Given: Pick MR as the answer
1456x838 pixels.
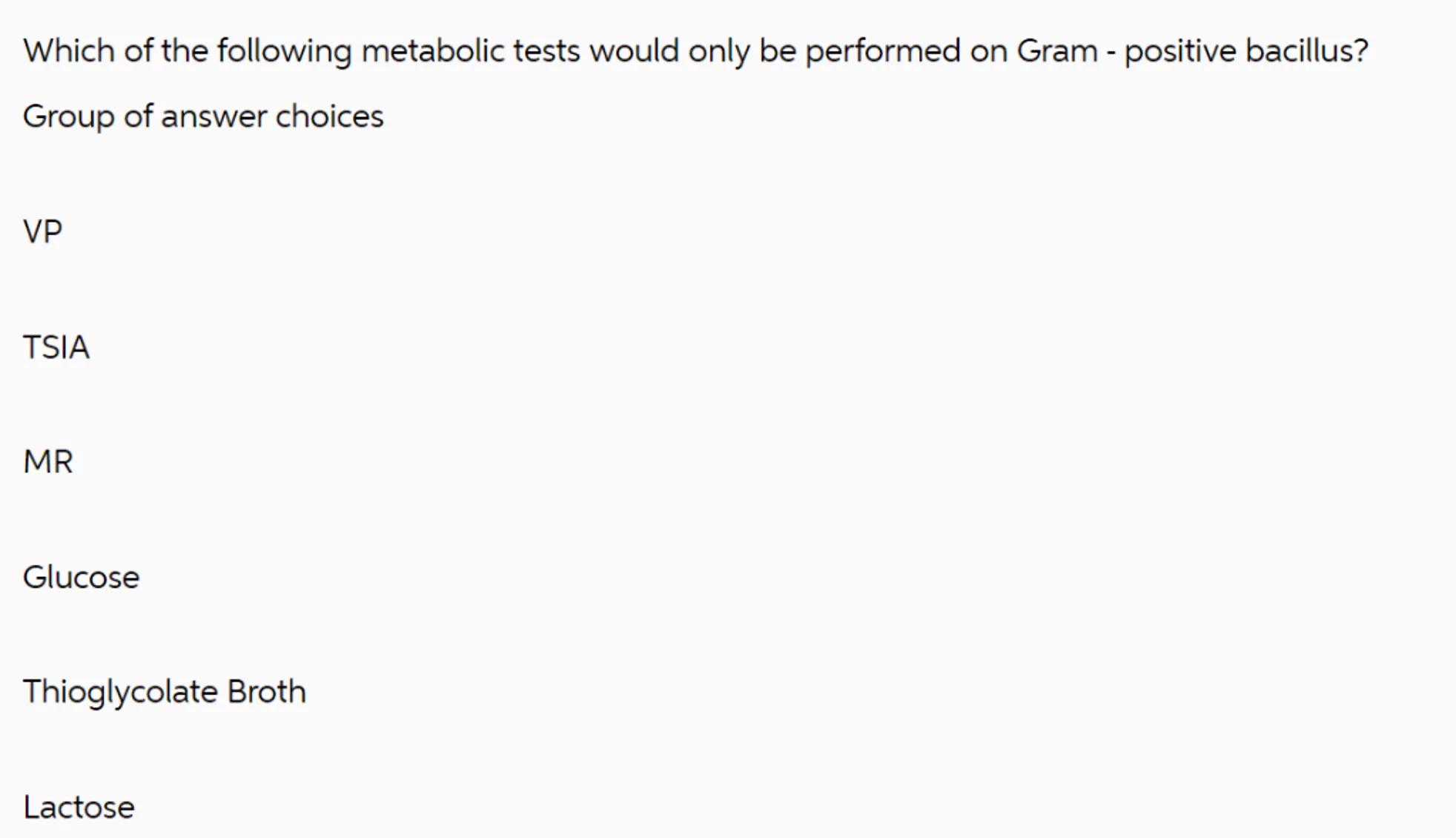Looking at the screenshot, I should 48,462.
